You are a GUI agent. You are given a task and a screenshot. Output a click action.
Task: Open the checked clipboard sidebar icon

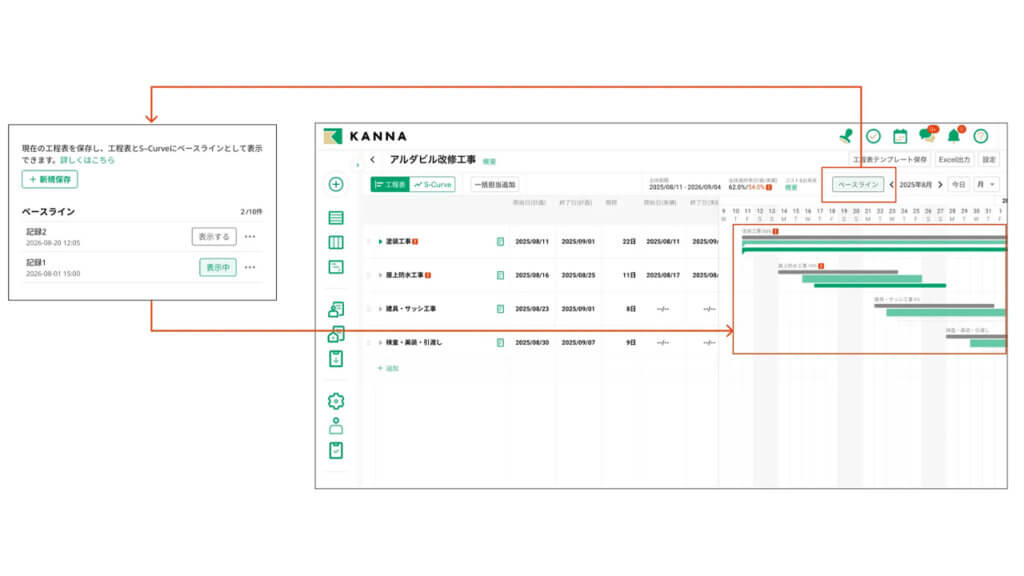point(336,450)
